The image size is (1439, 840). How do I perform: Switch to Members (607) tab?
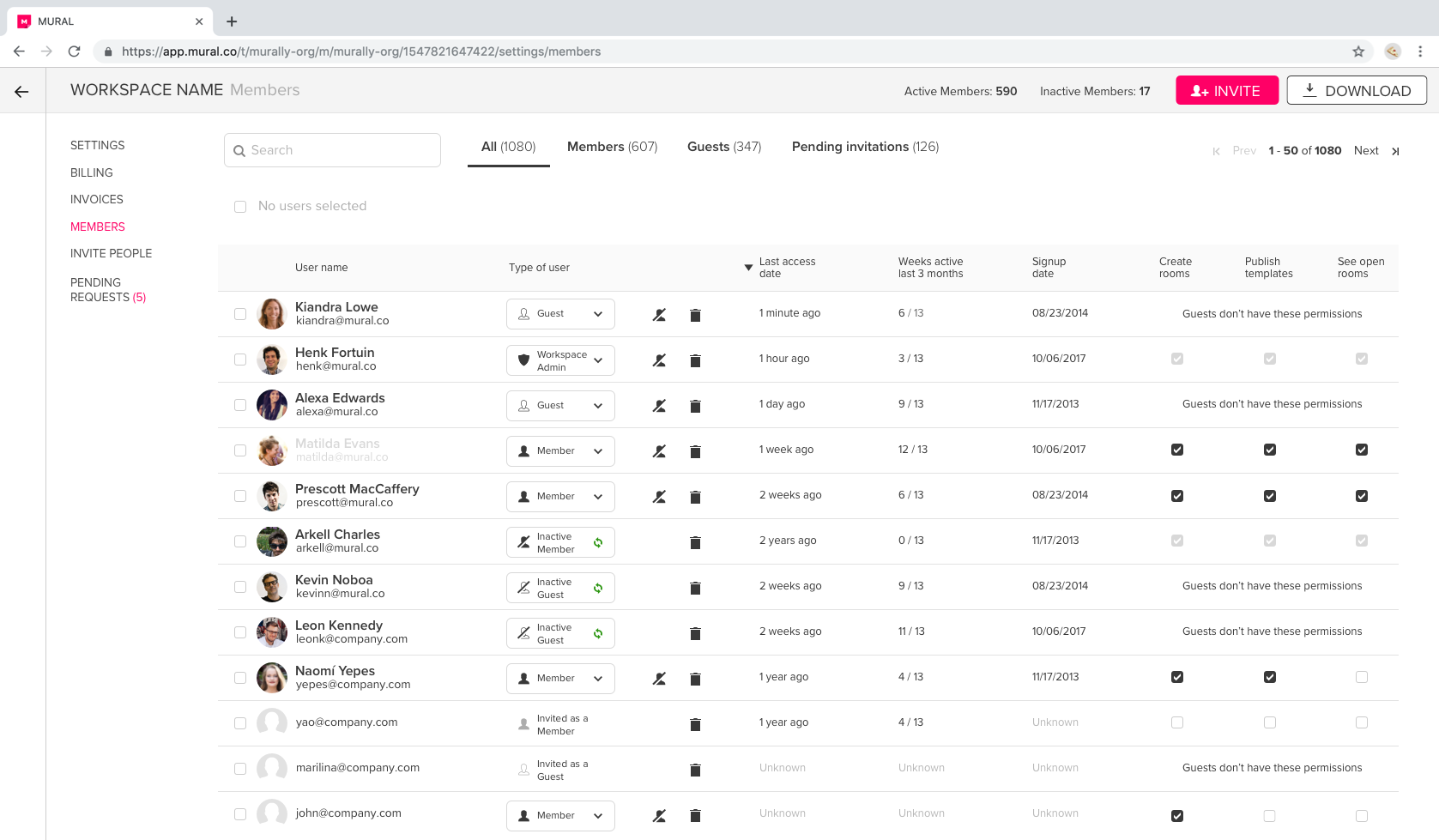click(612, 147)
